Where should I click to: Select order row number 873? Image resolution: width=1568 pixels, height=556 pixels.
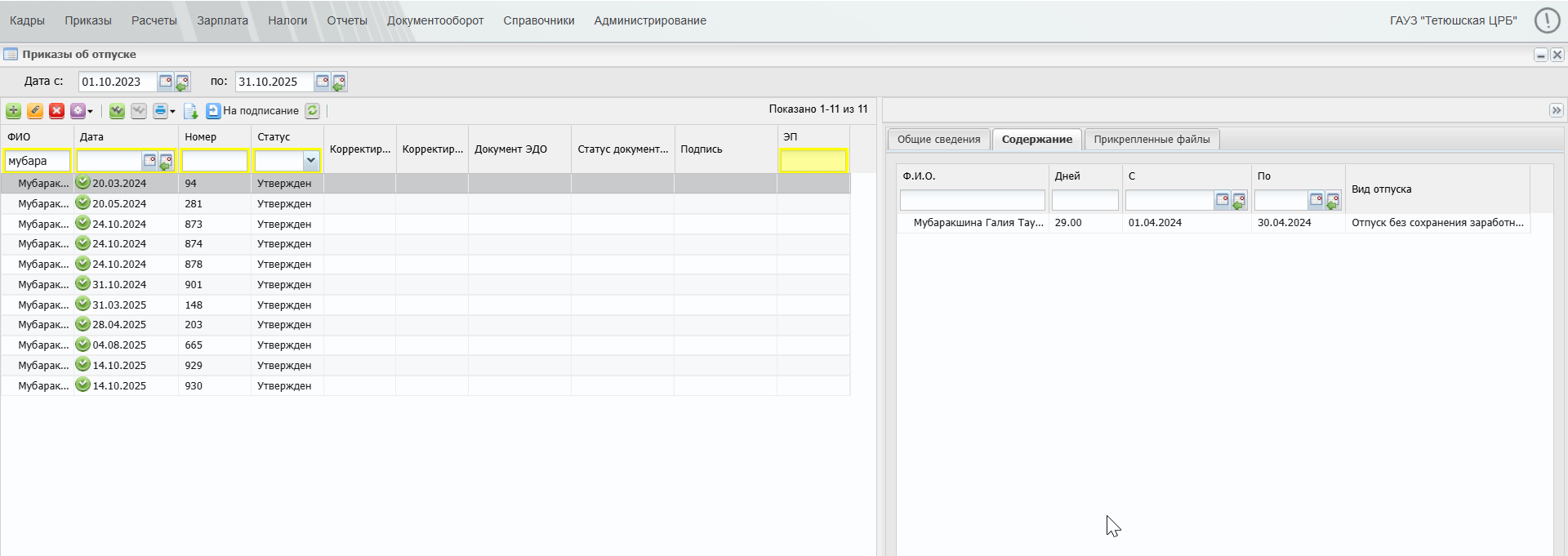click(x=425, y=225)
